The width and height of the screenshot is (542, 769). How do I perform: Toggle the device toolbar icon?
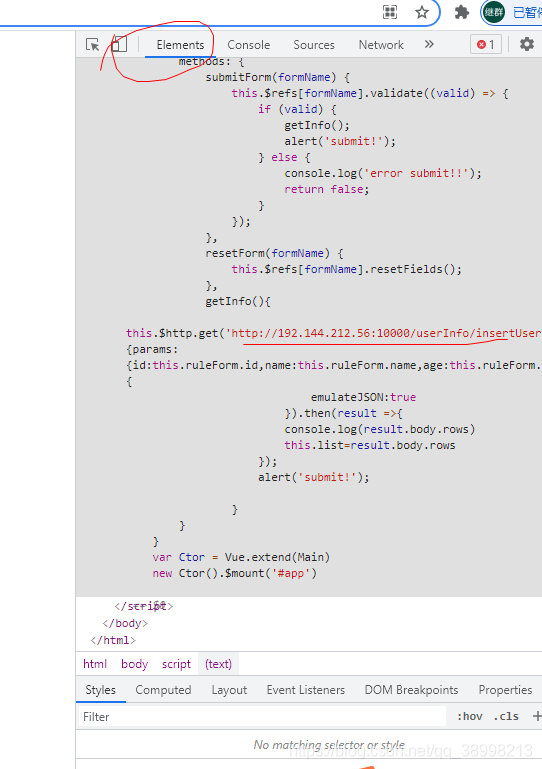point(119,45)
